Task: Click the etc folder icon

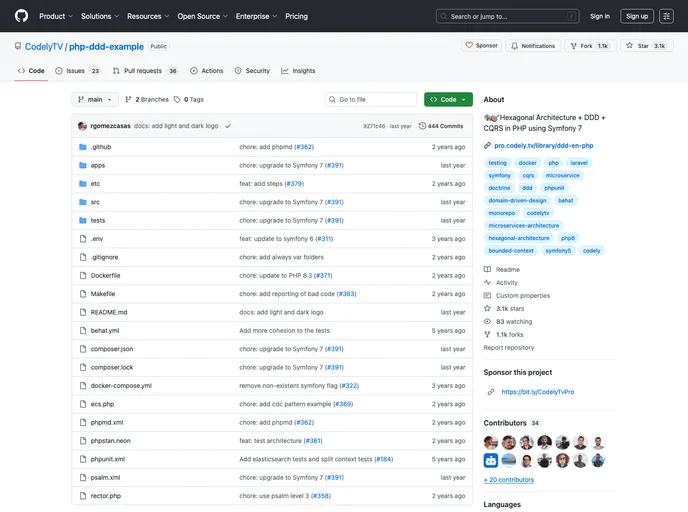Action: tap(82, 184)
